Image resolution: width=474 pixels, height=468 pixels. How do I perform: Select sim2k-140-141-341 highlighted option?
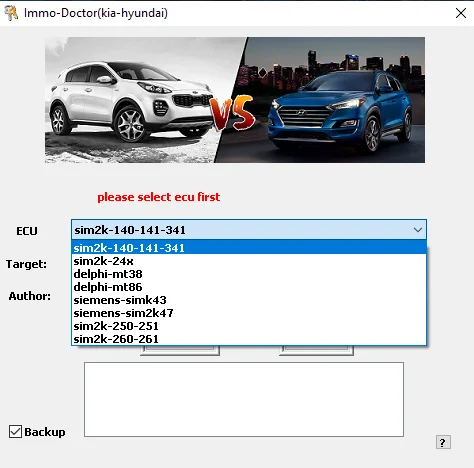pyautogui.click(x=249, y=248)
